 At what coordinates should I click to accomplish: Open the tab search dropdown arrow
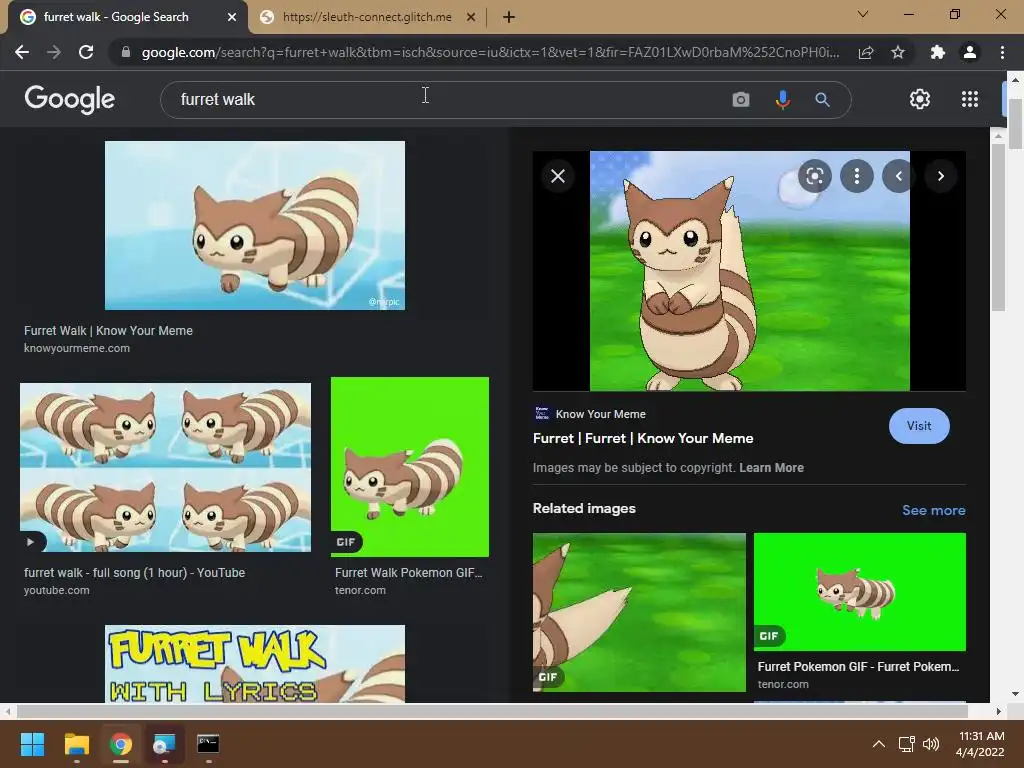pyautogui.click(x=863, y=14)
